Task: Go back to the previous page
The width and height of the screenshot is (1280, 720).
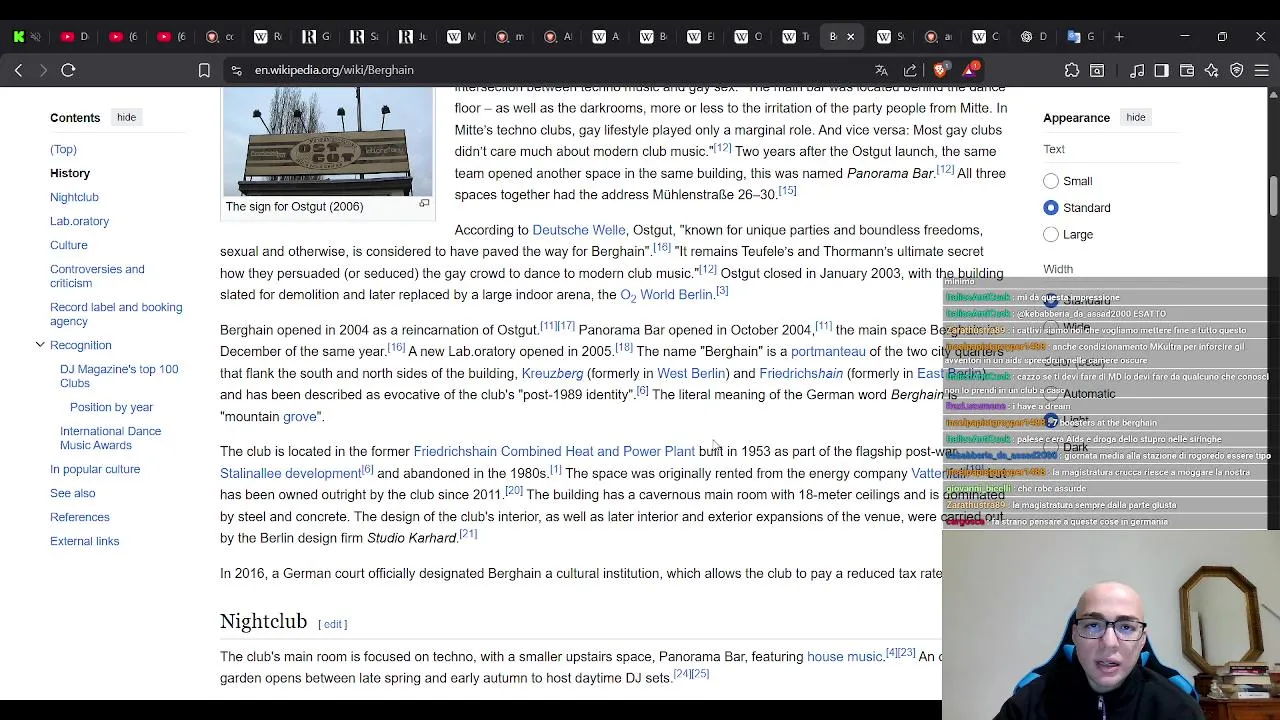Action: 18,70
